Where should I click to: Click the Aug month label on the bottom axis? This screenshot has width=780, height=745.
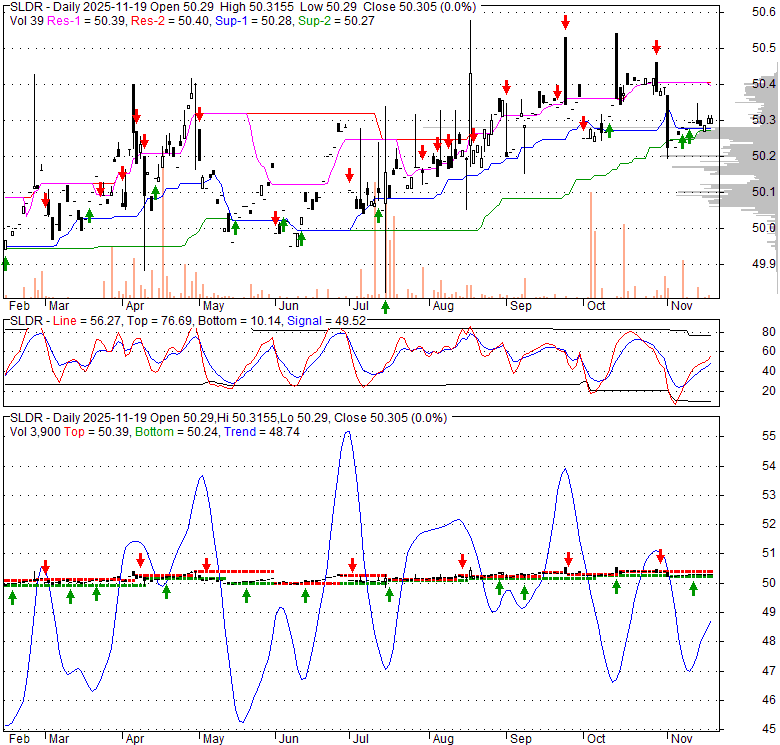(445, 738)
